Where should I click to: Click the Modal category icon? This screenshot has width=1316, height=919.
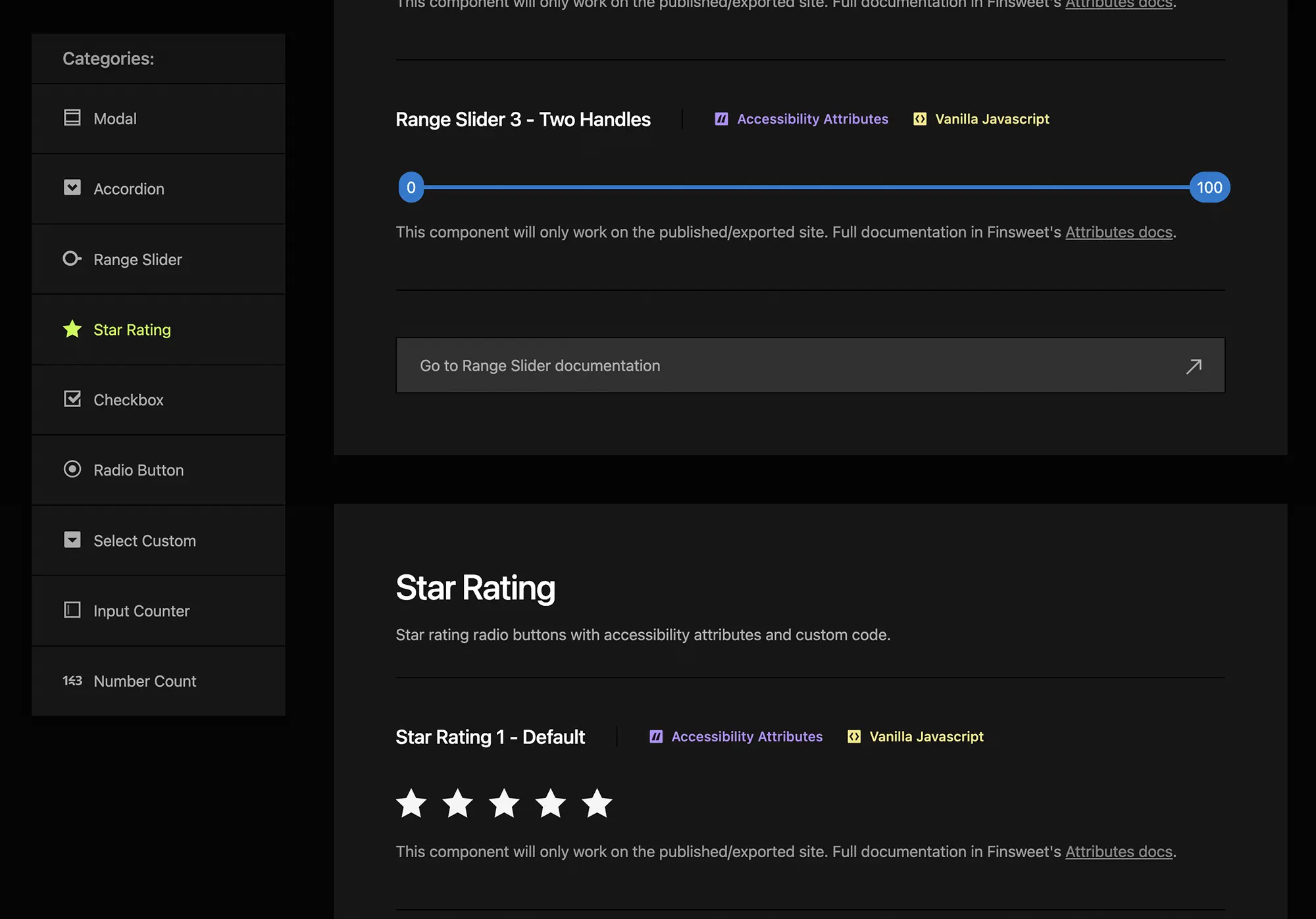pos(72,118)
